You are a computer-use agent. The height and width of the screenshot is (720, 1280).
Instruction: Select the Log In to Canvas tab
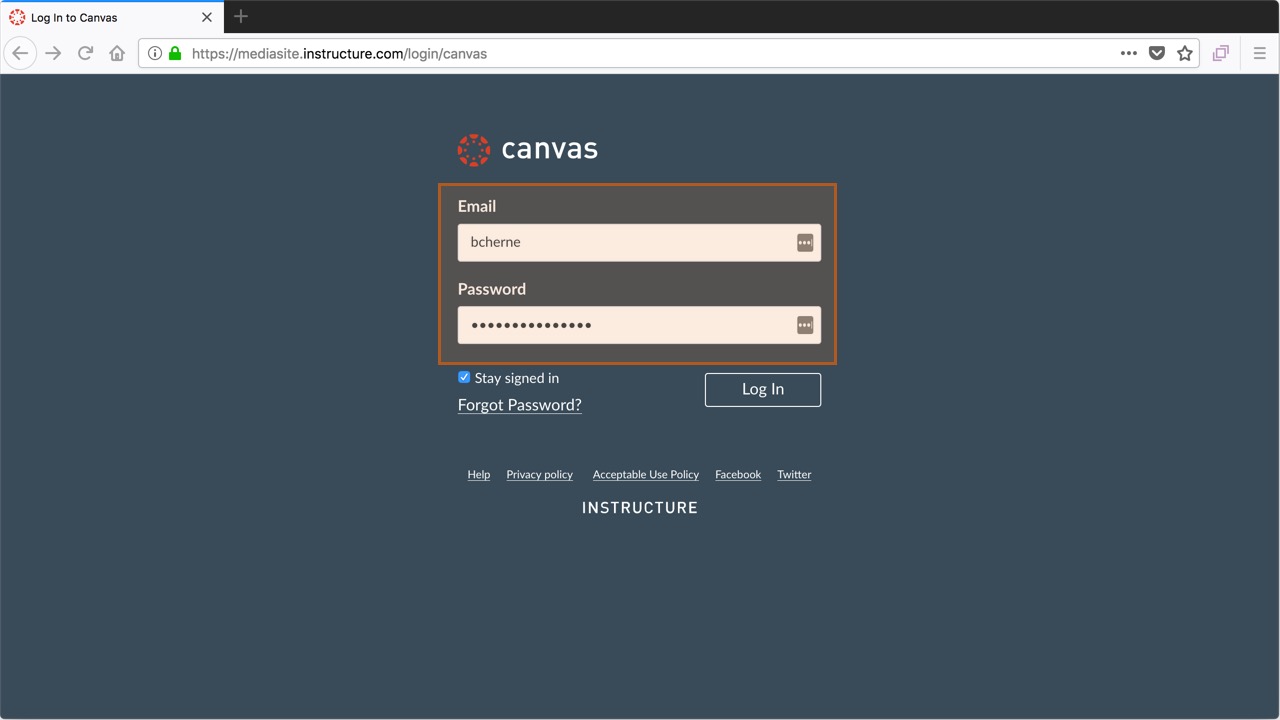pyautogui.click(x=112, y=17)
